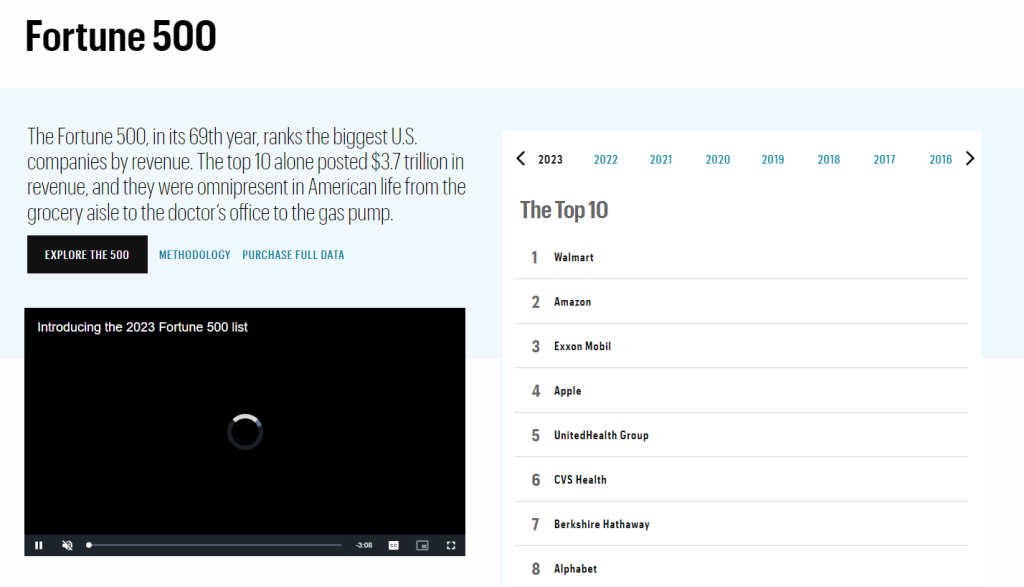
Task: Enter fullscreen video mode
Action: click(451, 545)
